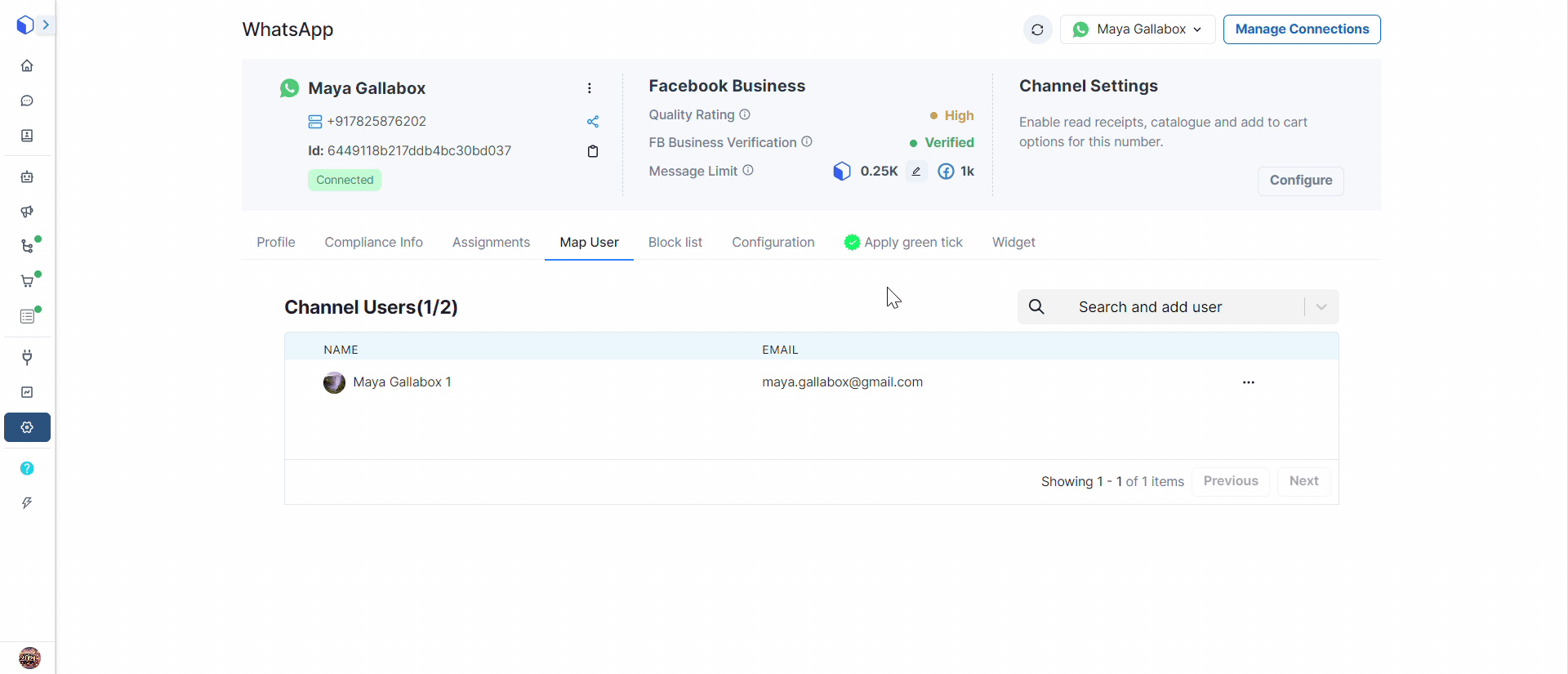Expand the Search and add user dropdown arrow
This screenshot has width=1568, height=674.
tap(1321, 307)
